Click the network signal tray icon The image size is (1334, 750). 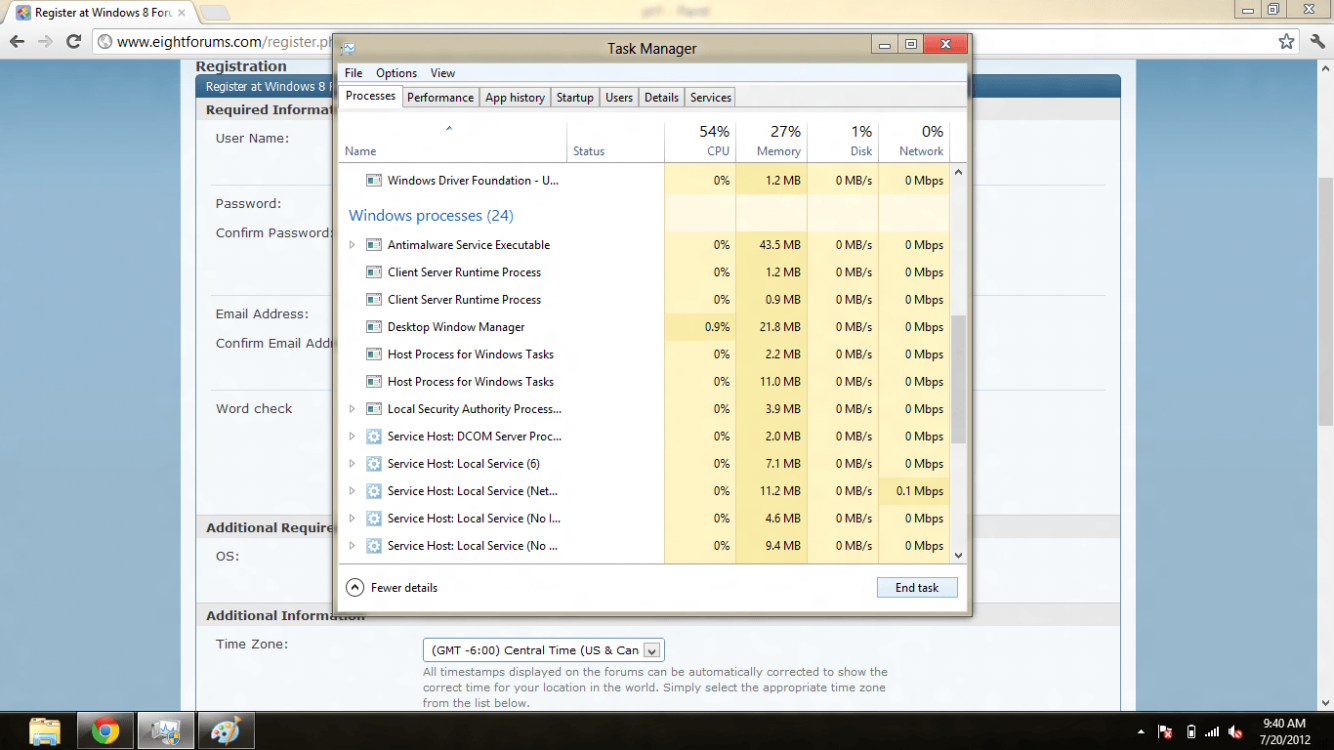coord(1212,732)
